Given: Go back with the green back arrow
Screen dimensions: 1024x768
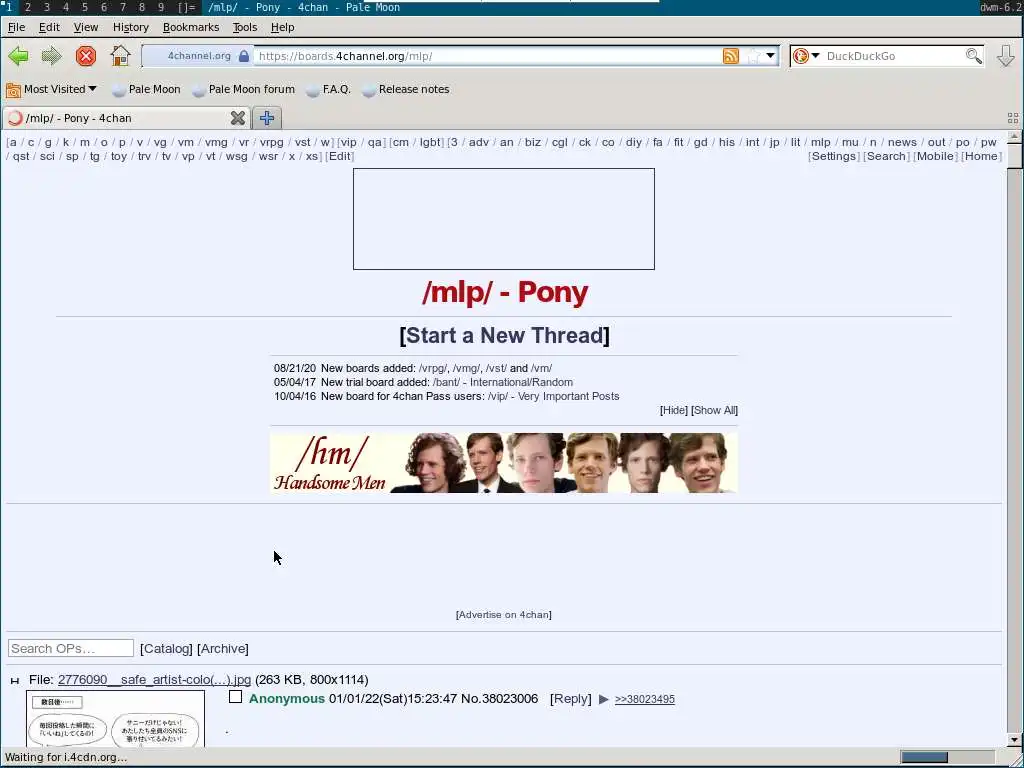Looking at the screenshot, I should pyautogui.click(x=18, y=56).
